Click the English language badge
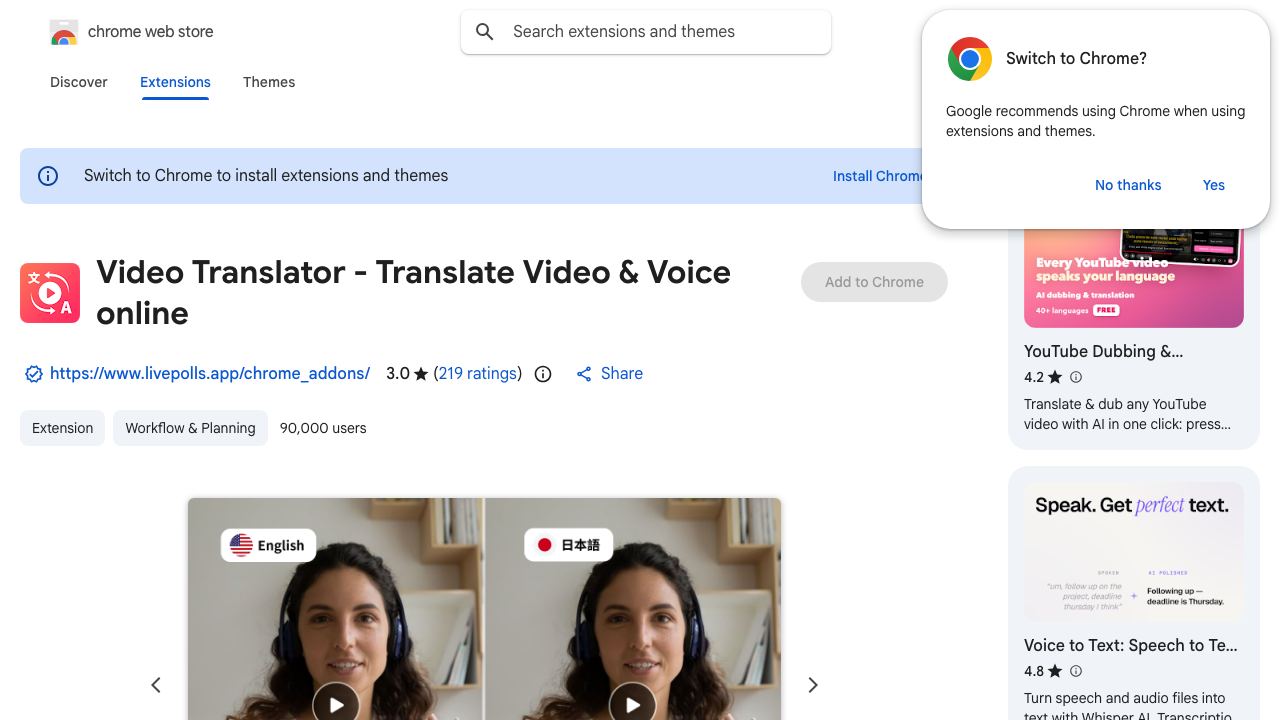This screenshot has width=1280, height=720. click(x=268, y=545)
